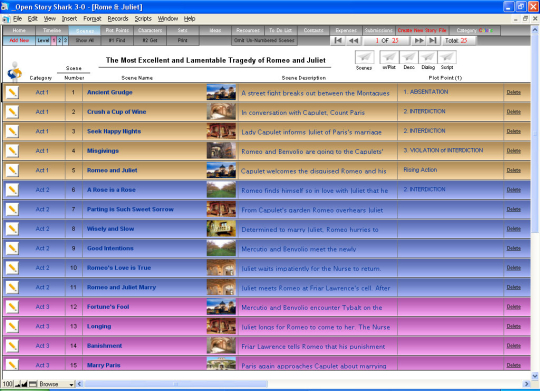The image size is (540, 391).
Task: Select the 'Romeo and Juliet Marry' scene name
Action: click(121, 287)
